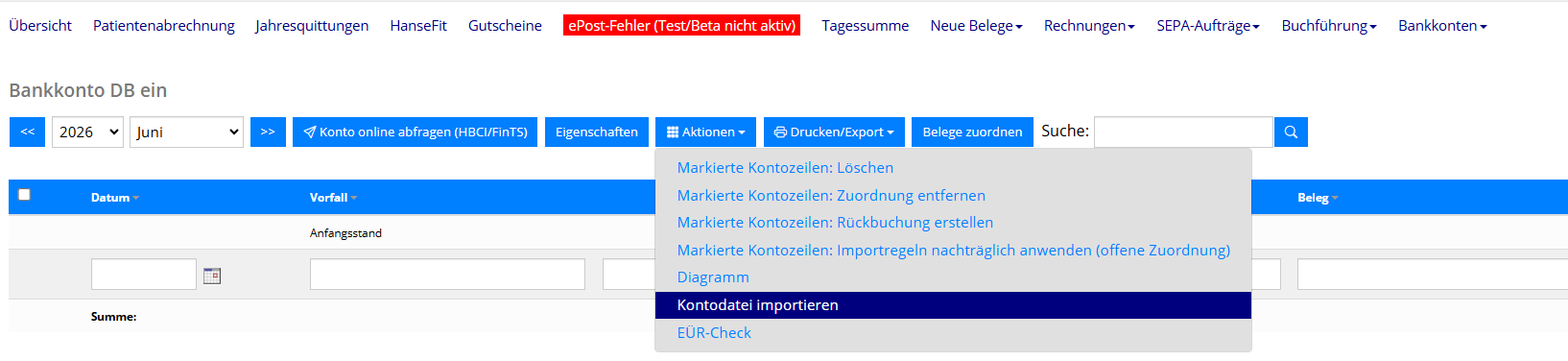
Task: Open the Gutscheine link
Action: point(505,26)
